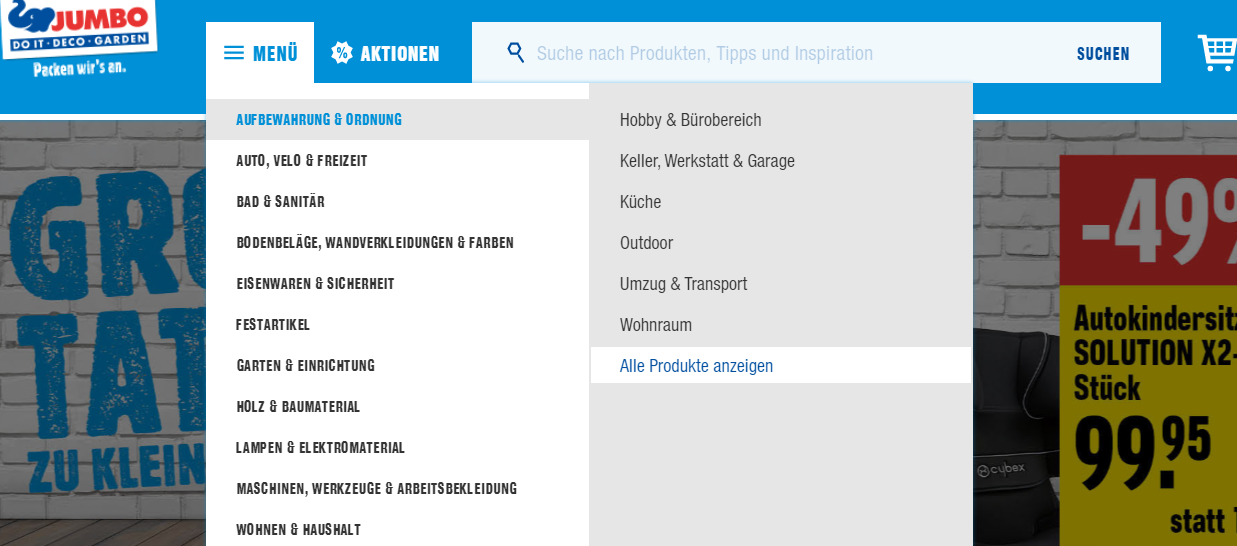Click the Jumbo logo
The image size is (1237, 546).
[80, 36]
